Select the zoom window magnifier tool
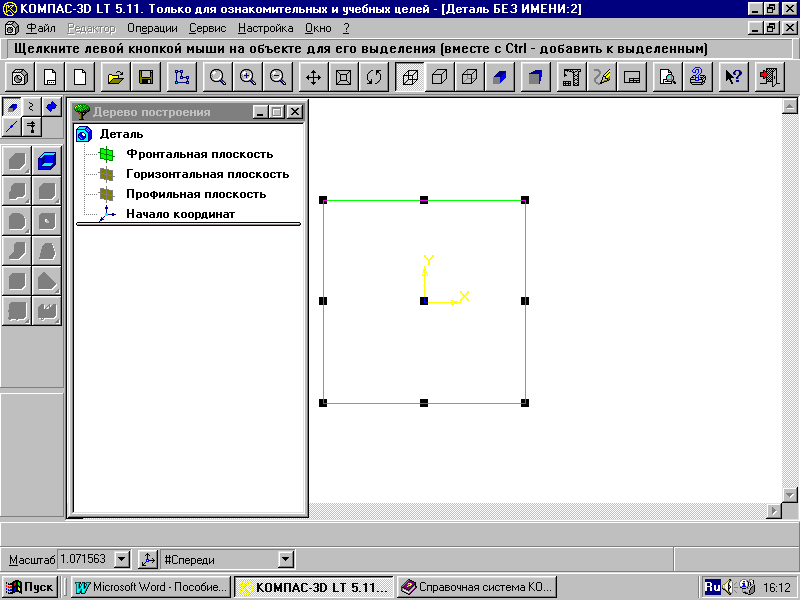Viewport: 800px width, 600px height. click(x=217, y=77)
